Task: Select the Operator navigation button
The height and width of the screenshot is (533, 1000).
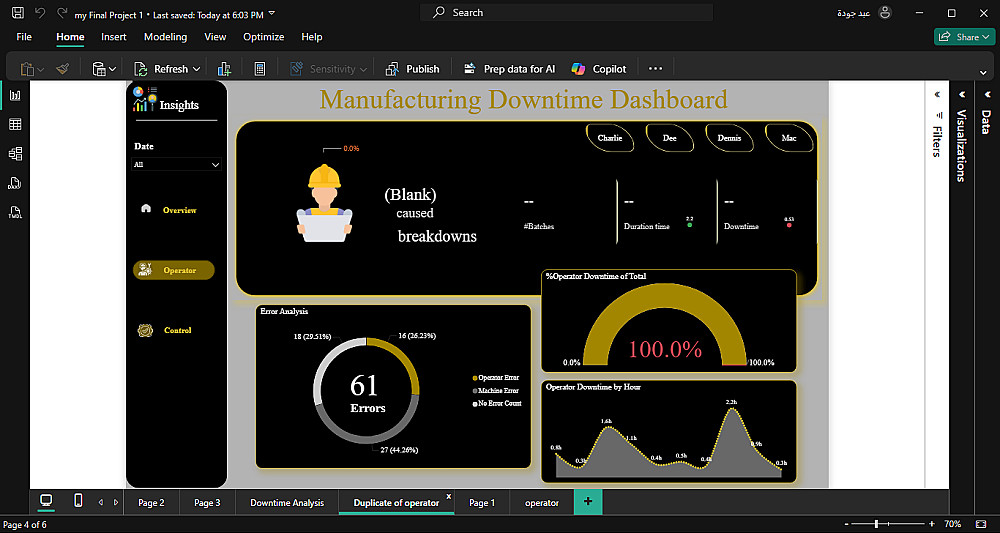Action: (x=173, y=270)
